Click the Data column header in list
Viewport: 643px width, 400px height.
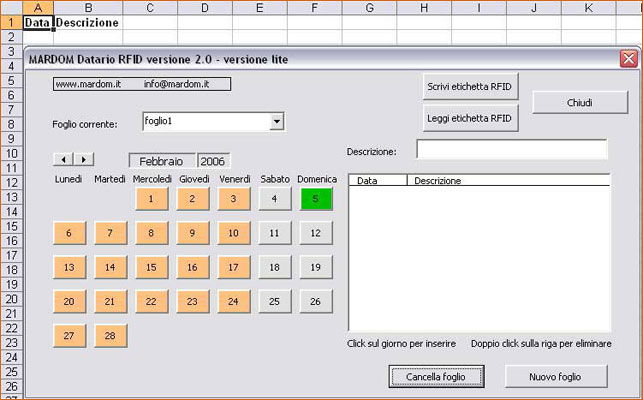point(378,181)
